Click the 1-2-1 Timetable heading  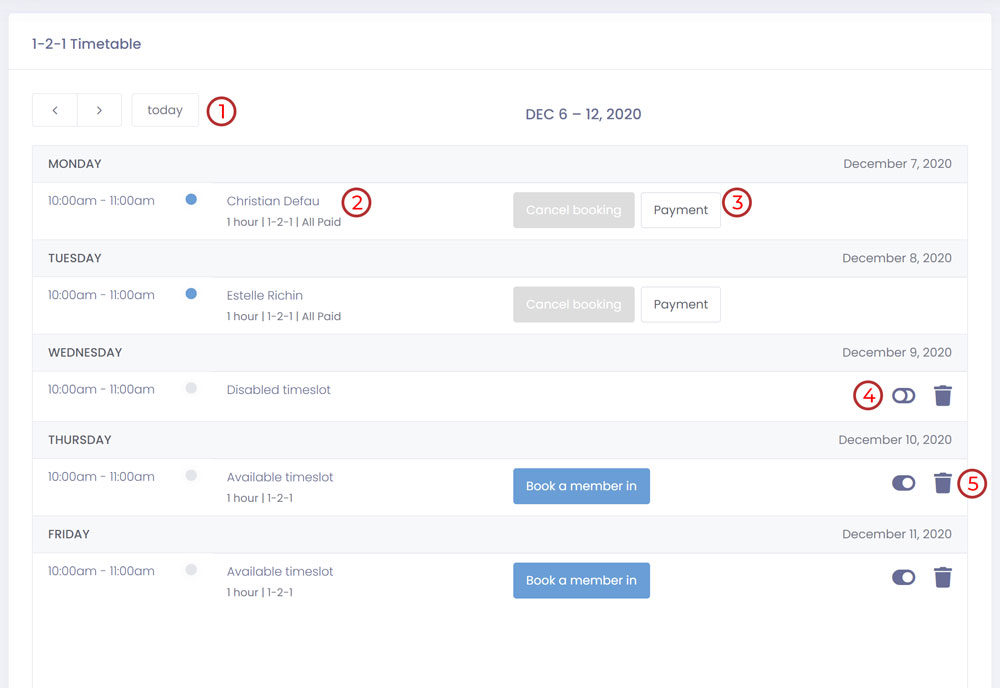click(x=86, y=44)
